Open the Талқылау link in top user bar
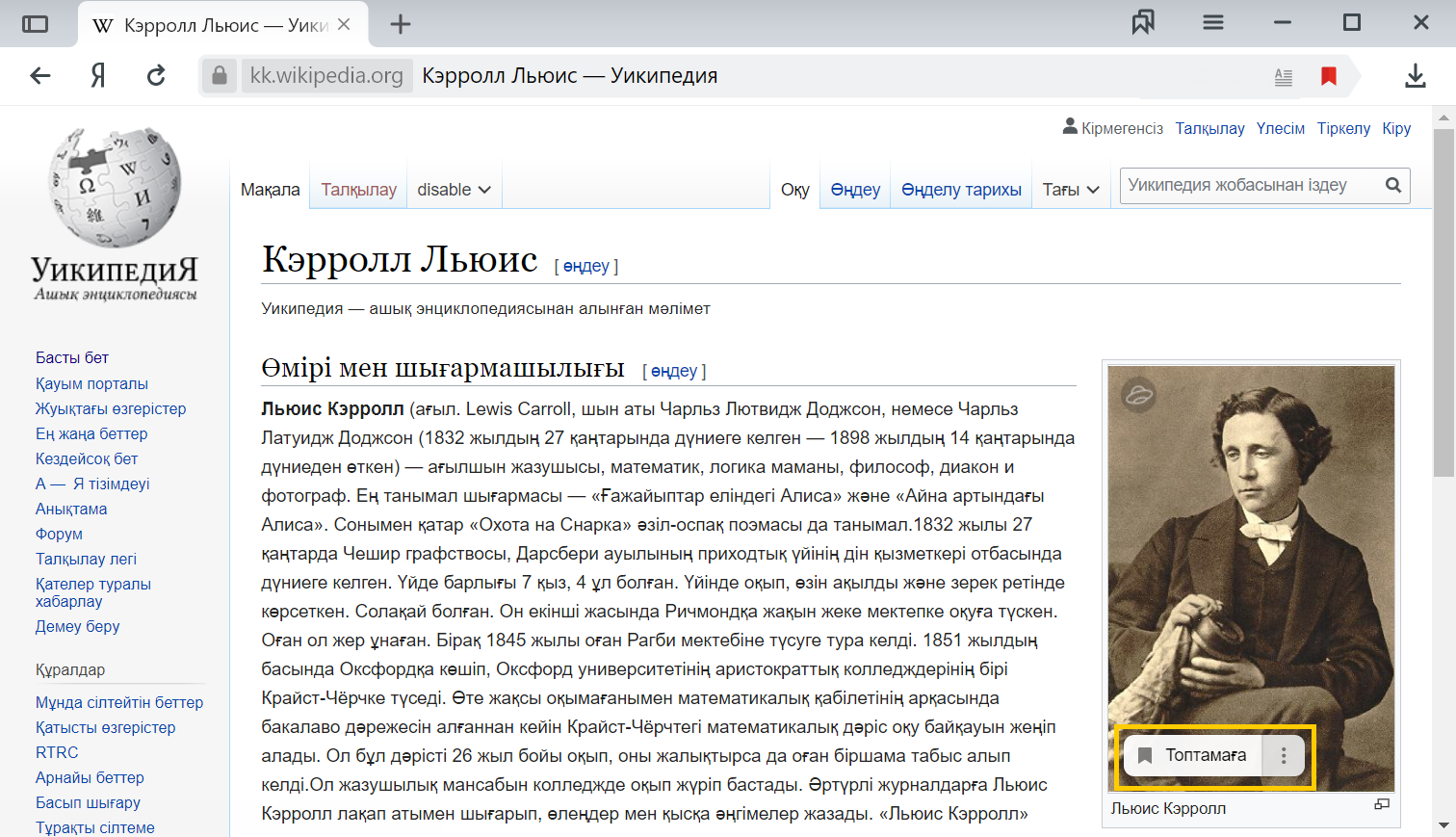This screenshot has height=837, width=1456. click(1210, 128)
